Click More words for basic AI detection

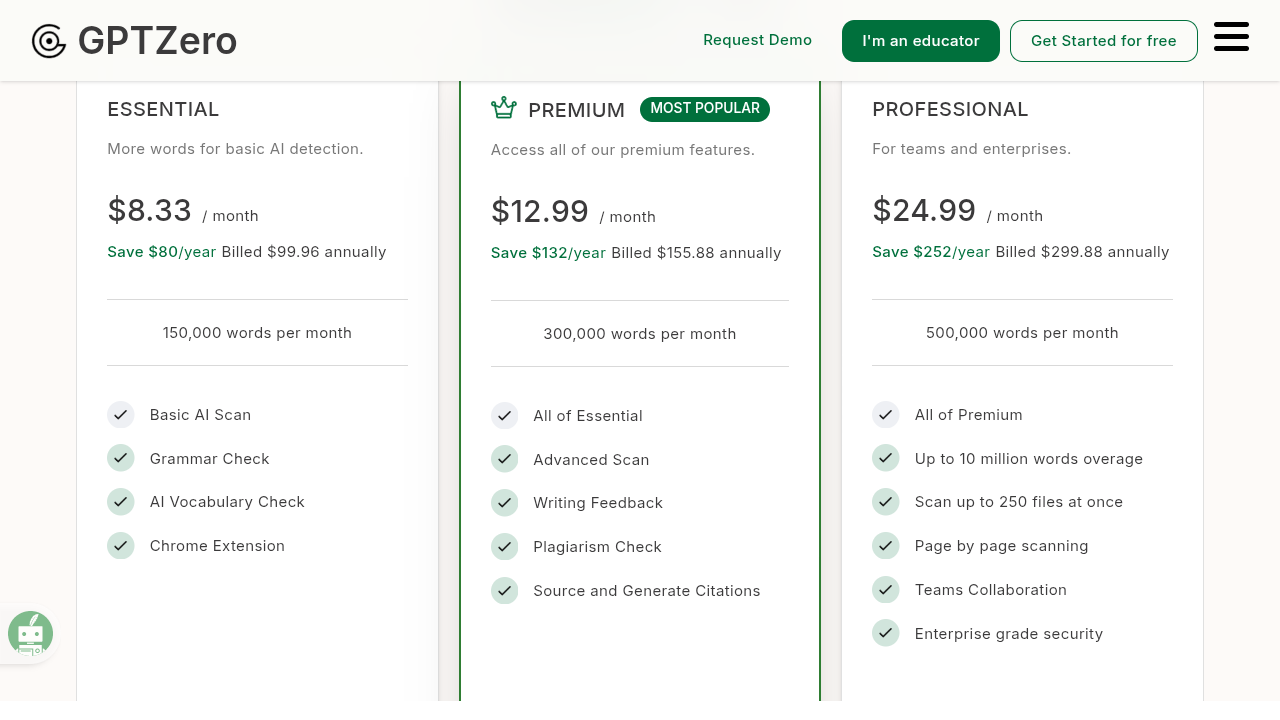(235, 149)
